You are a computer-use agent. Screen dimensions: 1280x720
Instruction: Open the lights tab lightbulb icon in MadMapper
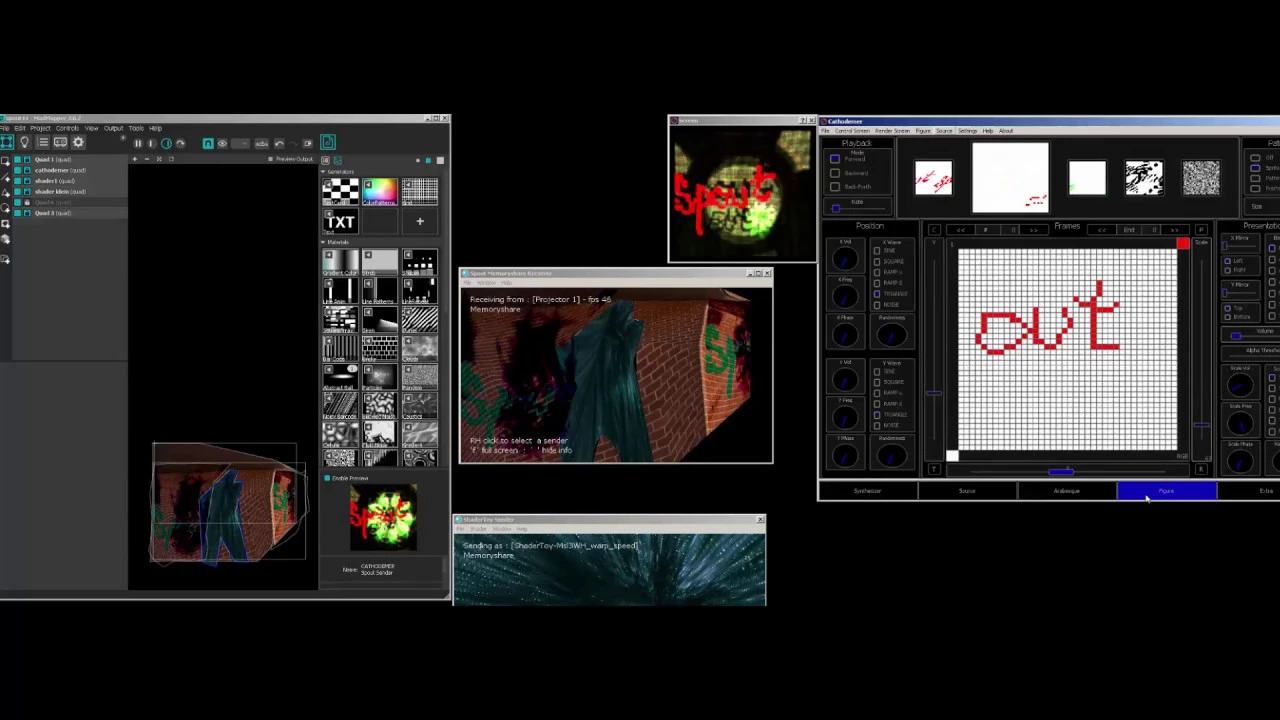click(x=25, y=142)
